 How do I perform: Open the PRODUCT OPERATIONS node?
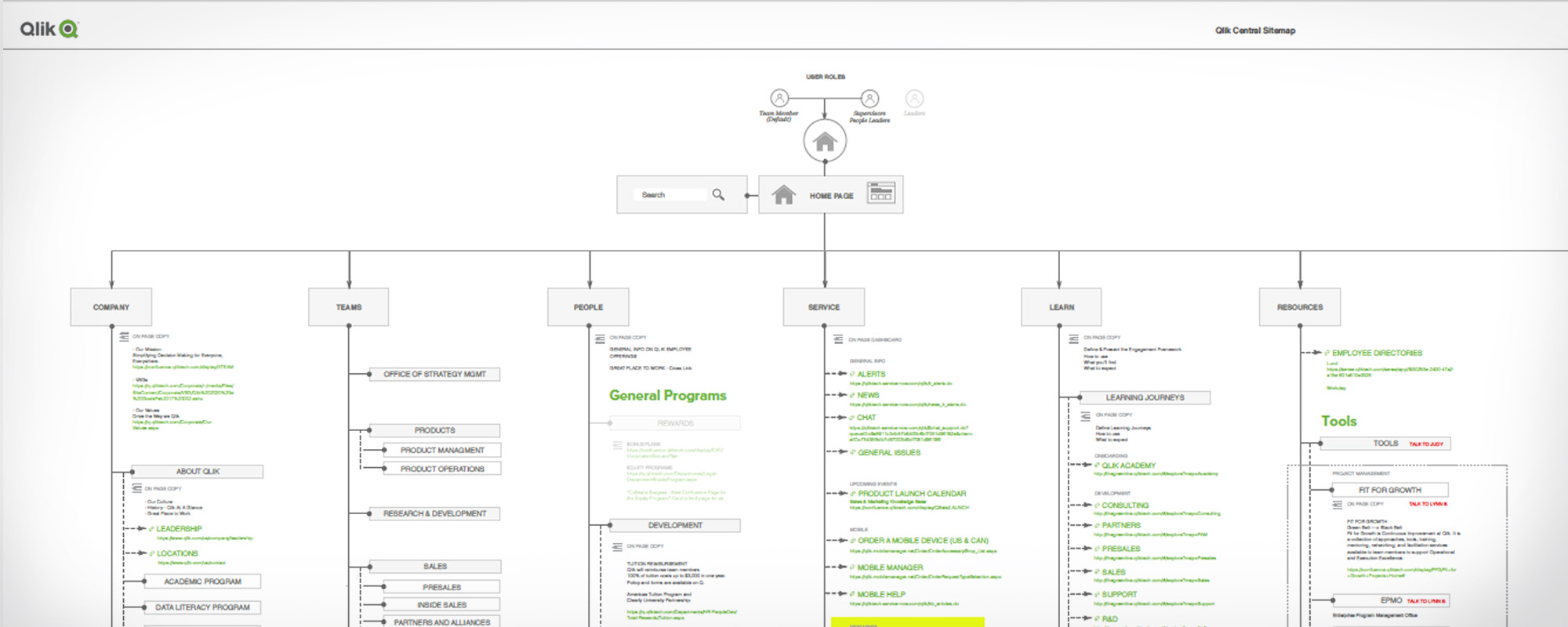tap(442, 469)
